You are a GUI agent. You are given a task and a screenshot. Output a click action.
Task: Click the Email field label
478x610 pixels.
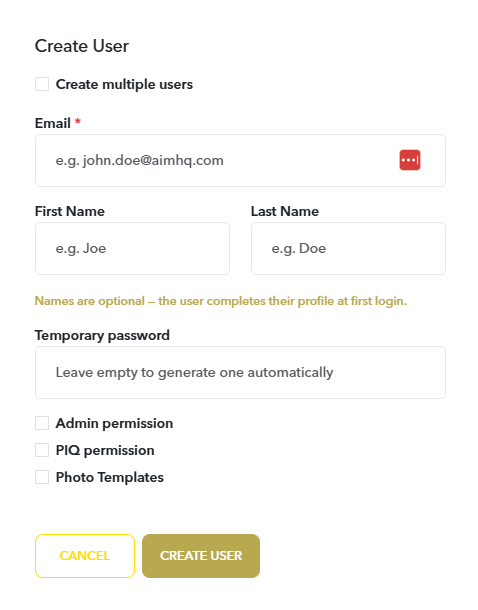[53, 123]
